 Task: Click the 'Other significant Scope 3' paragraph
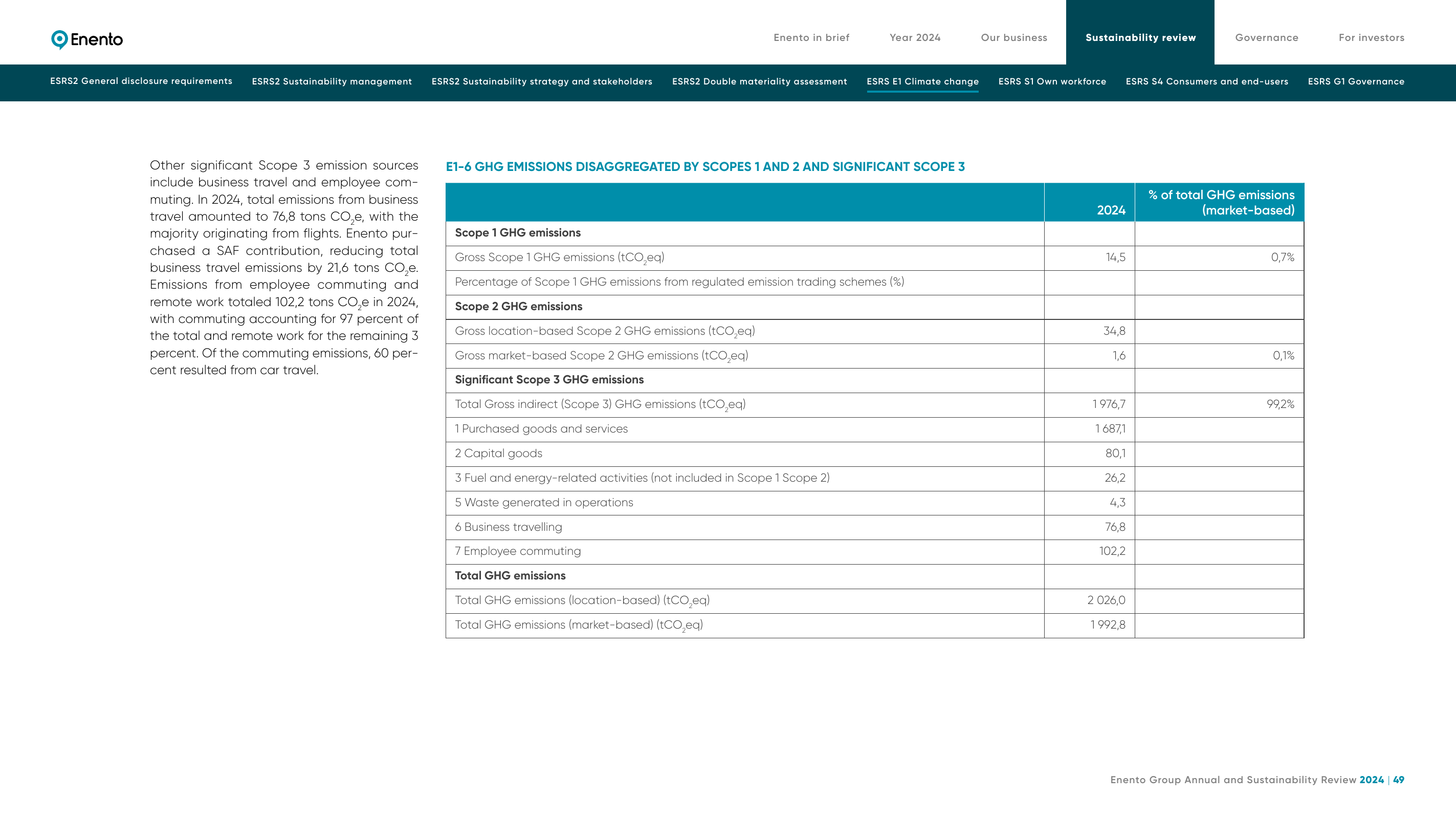(284, 268)
